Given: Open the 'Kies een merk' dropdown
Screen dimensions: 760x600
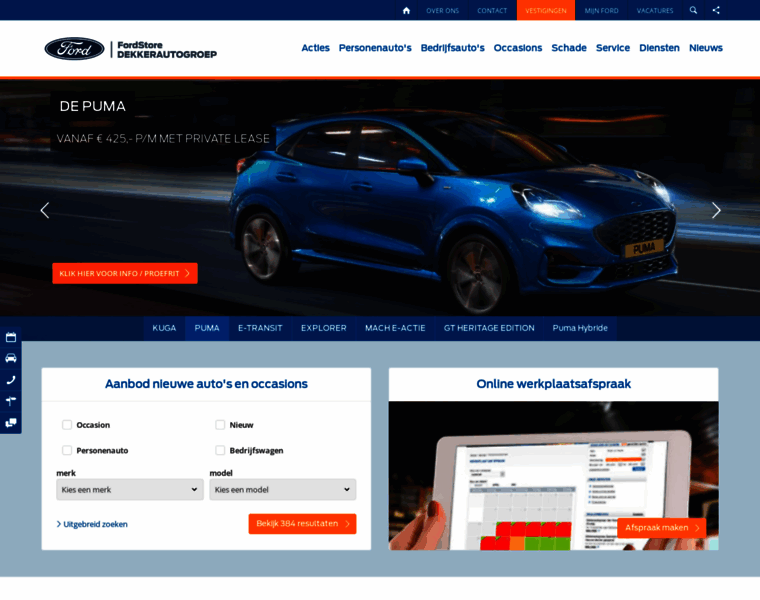Looking at the screenshot, I should click(x=130, y=489).
